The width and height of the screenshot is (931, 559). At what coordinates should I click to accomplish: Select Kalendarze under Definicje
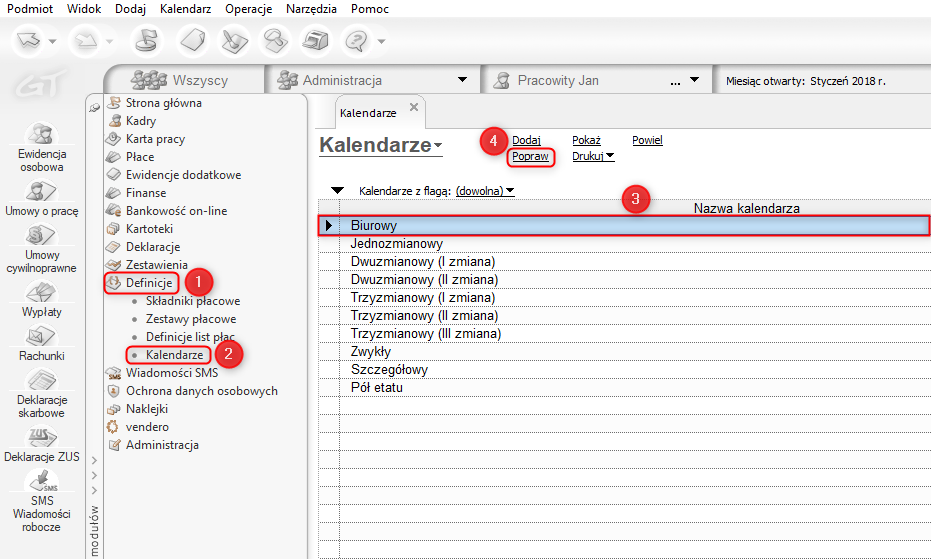(x=175, y=355)
